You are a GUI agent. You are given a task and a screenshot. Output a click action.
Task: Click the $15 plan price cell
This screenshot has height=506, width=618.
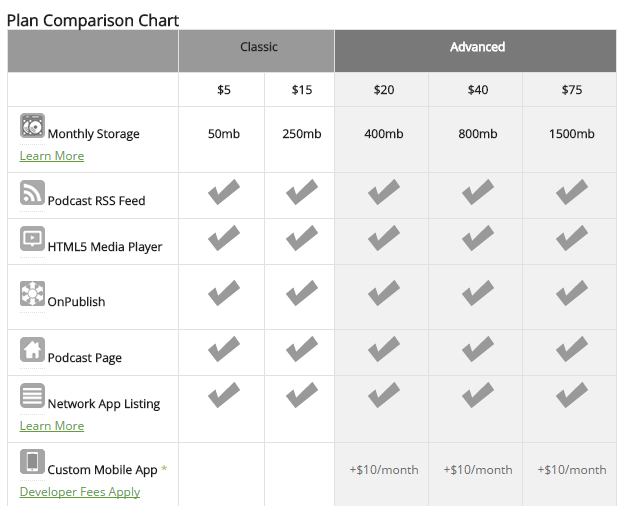[301, 90]
